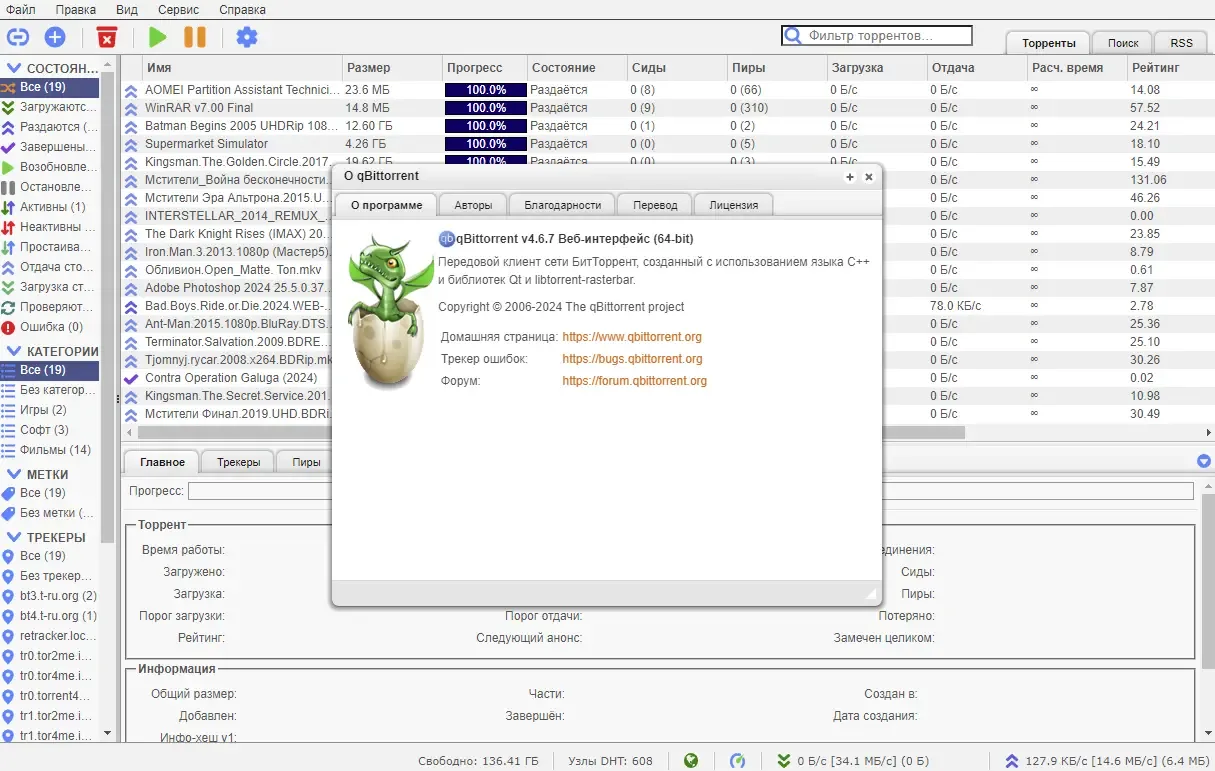Collapse the ТРЕКЕРЫ sidebar section
This screenshot has width=1215, height=771.
tap(15, 538)
